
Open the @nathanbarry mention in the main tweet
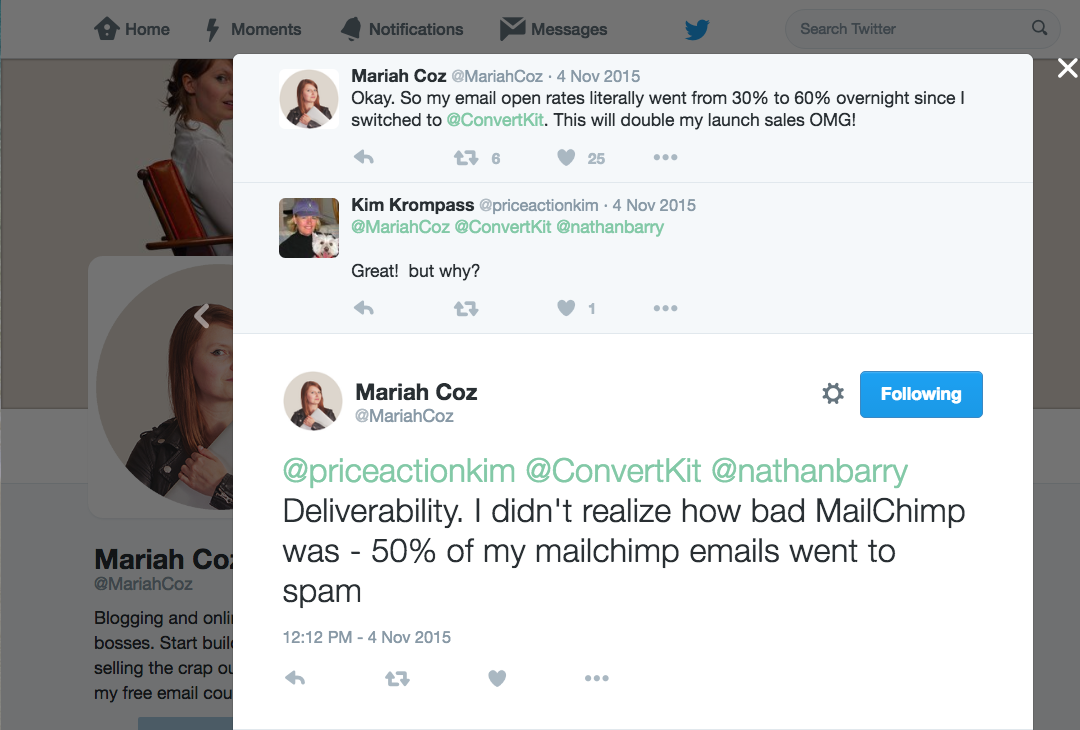[809, 471]
